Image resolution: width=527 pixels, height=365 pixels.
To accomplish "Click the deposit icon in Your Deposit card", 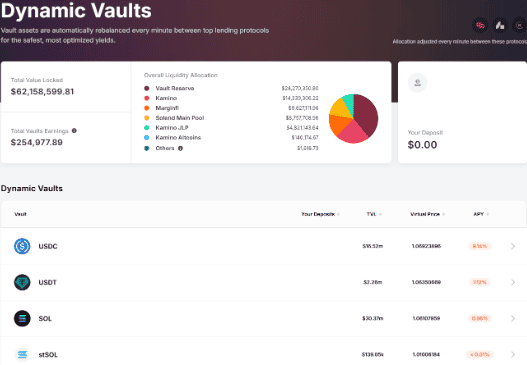I will tap(417, 82).
